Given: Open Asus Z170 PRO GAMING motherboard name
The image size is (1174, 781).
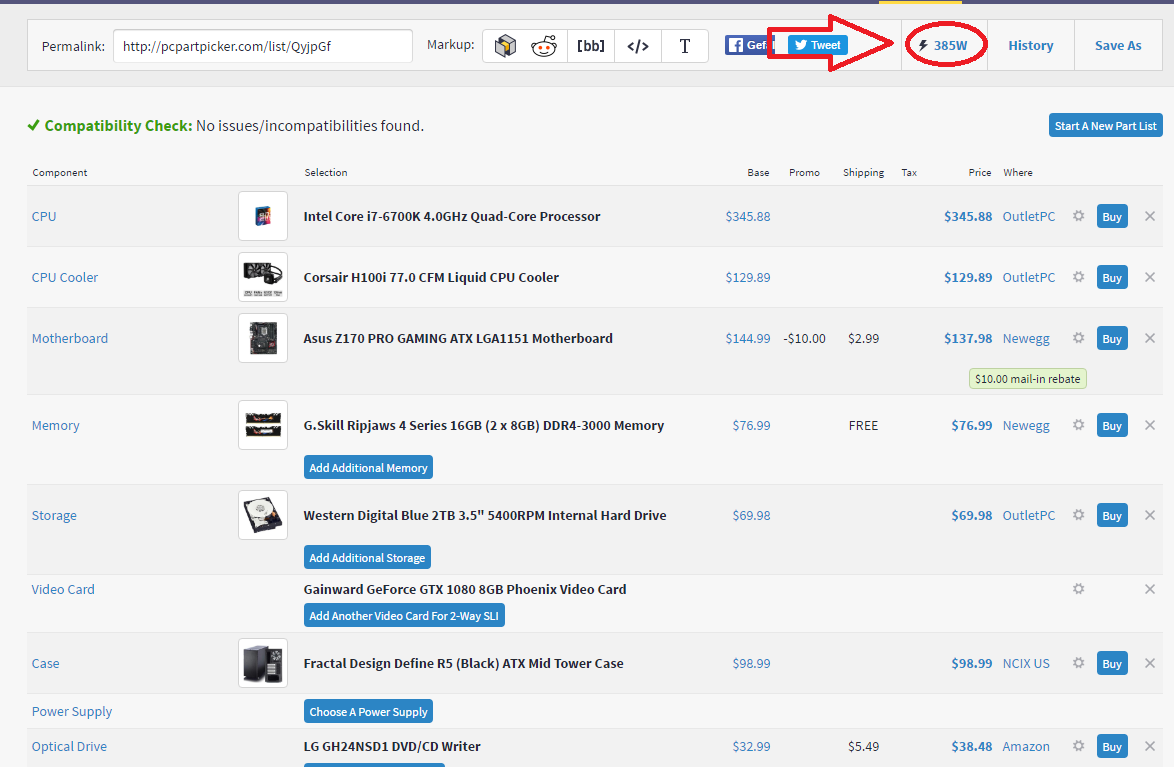Looking at the screenshot, I should coord(457,338).
